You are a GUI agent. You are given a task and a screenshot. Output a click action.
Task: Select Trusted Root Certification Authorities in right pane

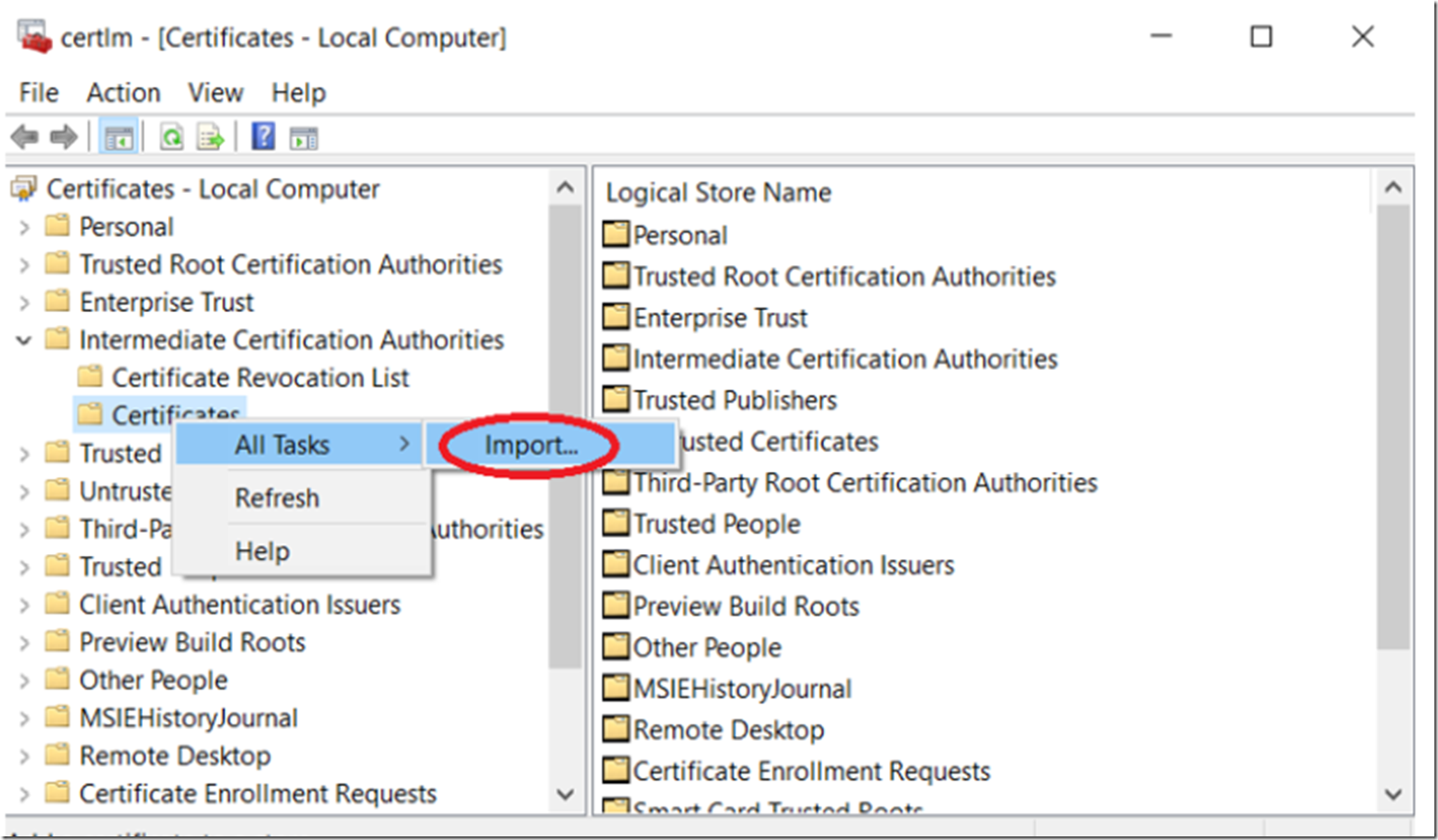pos(844,276)
